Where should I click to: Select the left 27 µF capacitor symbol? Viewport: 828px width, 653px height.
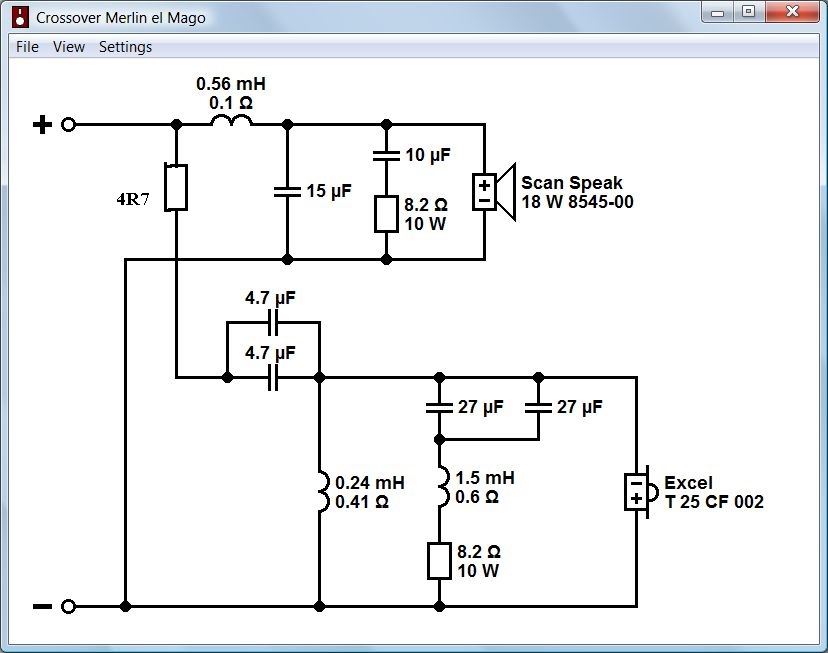(x=439, y=408)
